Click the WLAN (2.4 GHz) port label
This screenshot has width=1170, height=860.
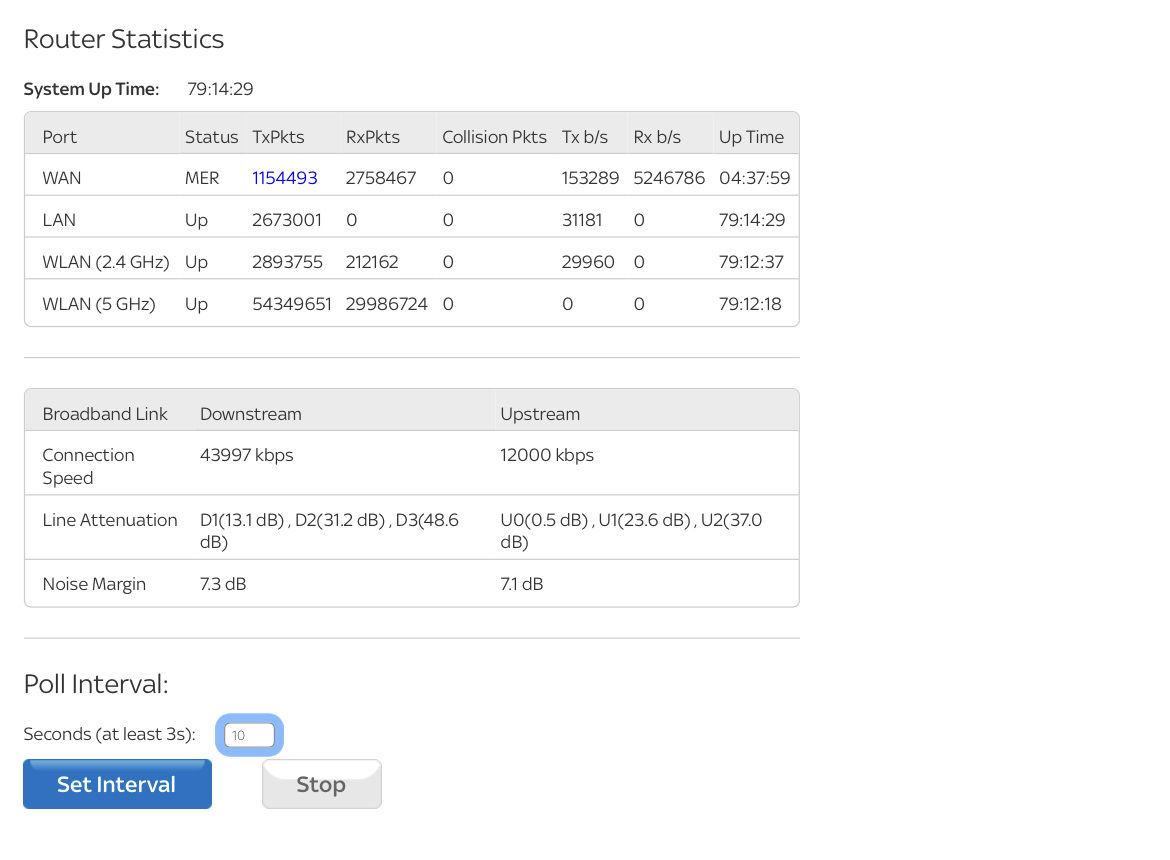[106, 262]
